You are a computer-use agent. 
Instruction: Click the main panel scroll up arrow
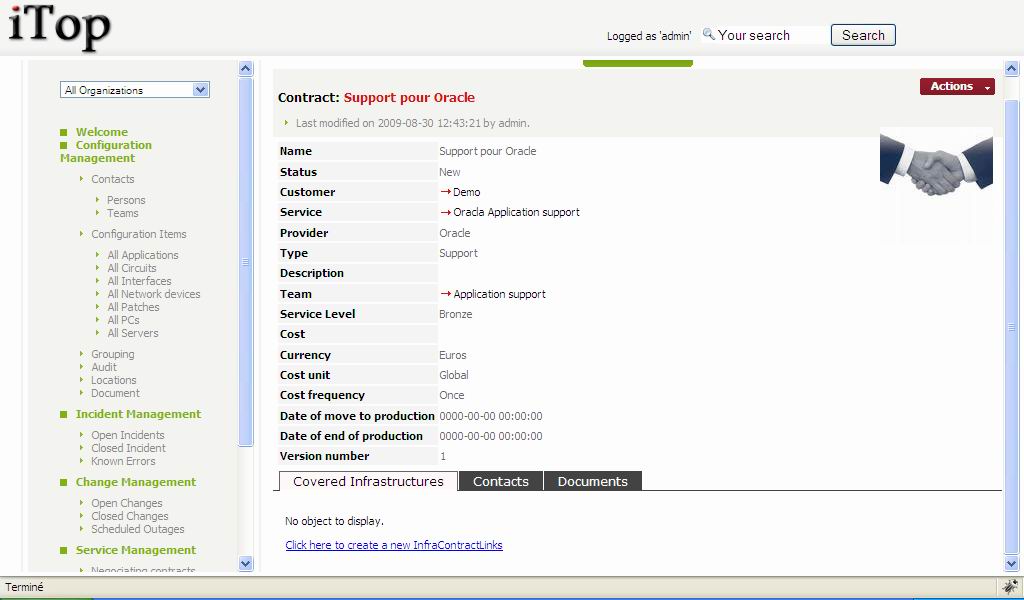1011,68
